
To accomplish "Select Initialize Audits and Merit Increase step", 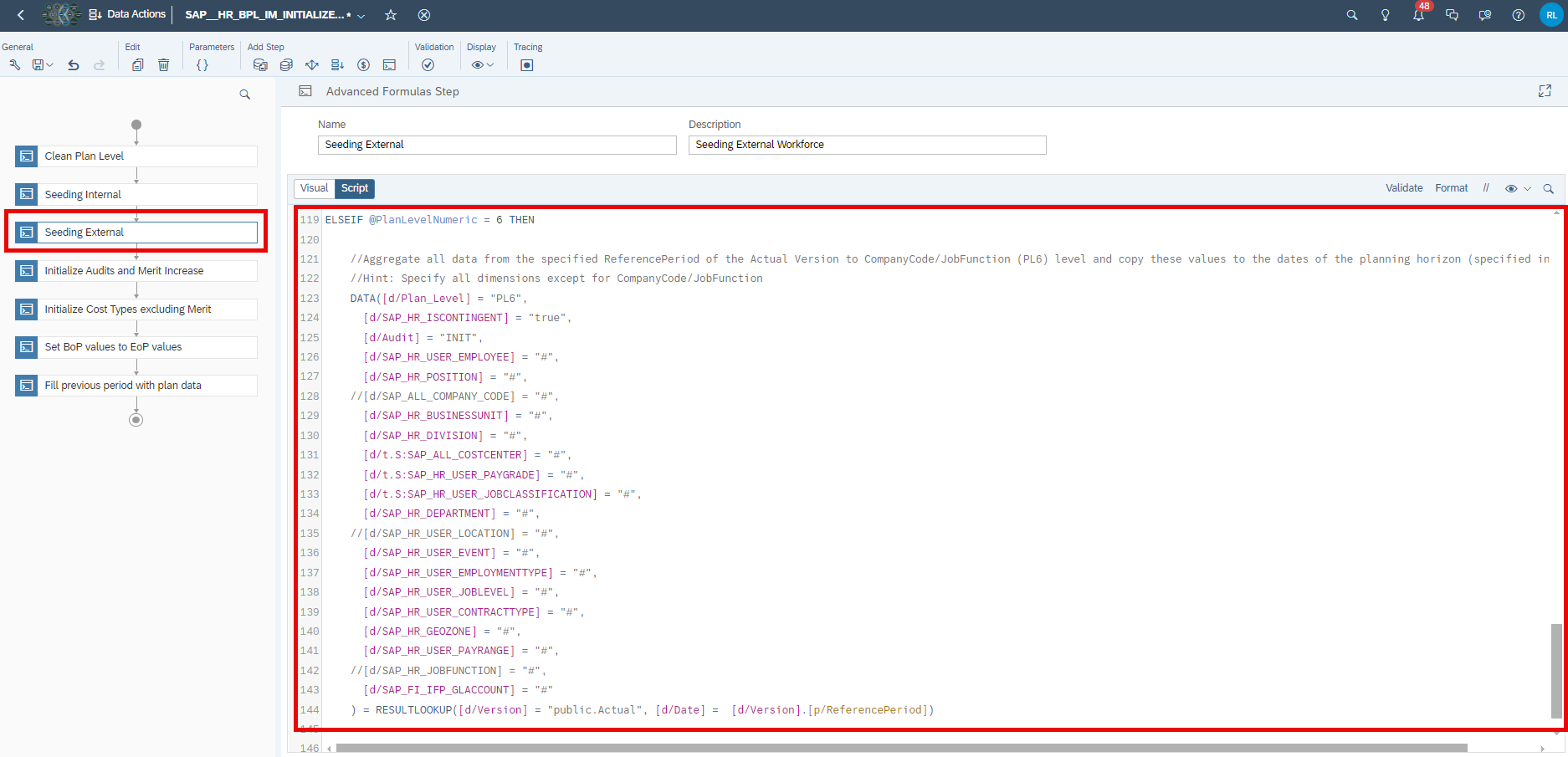I will click(136, 271).
